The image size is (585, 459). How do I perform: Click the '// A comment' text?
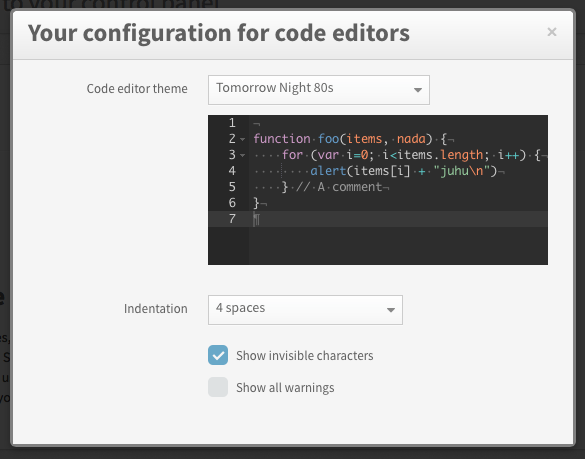click(x=339, y=187)
